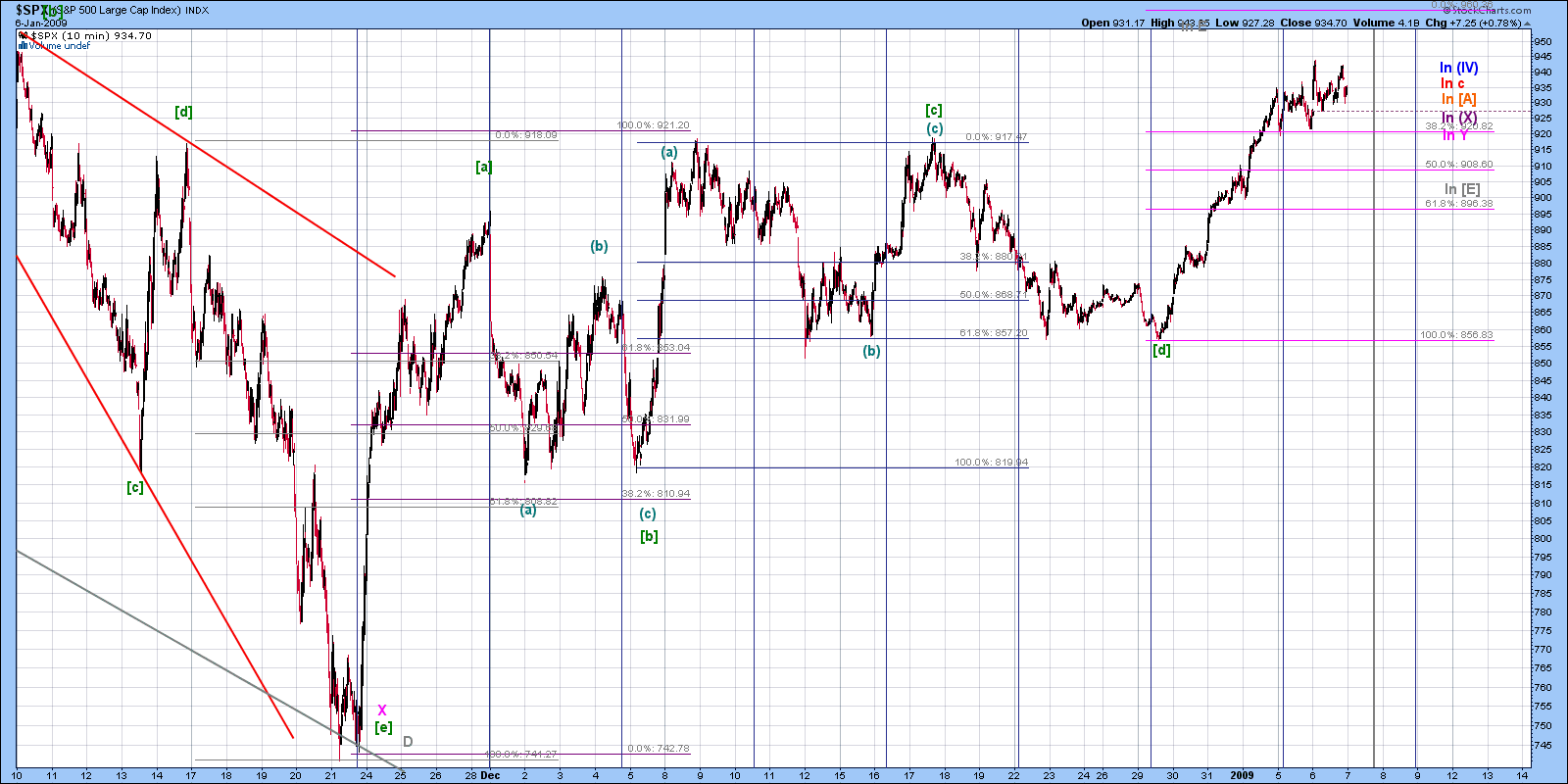
Task: Click the teal '(c)' label above green '[b]'
Action: (x=648, y=514)
